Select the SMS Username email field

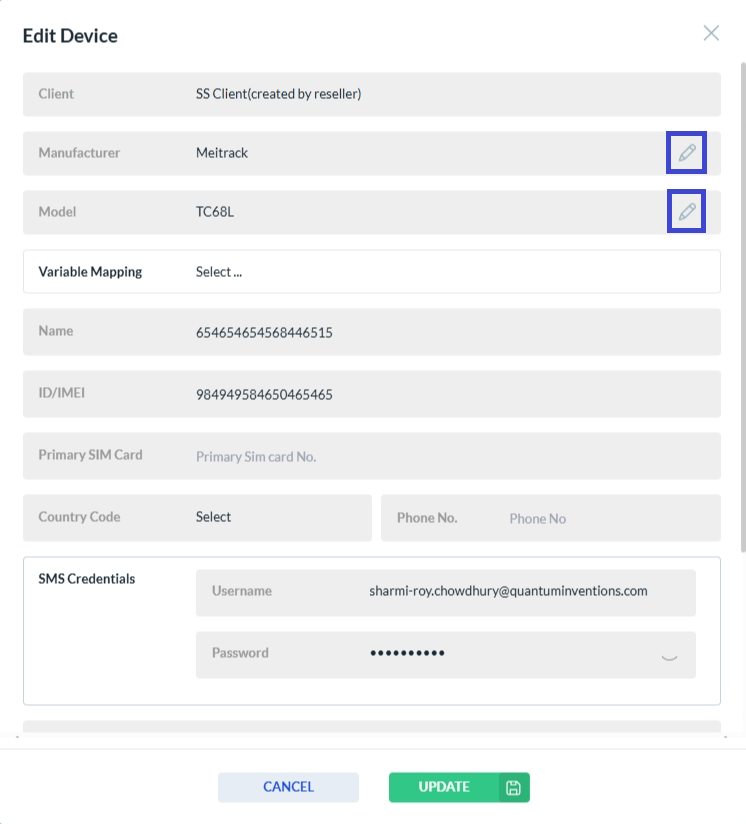click(x=508, y=591)
